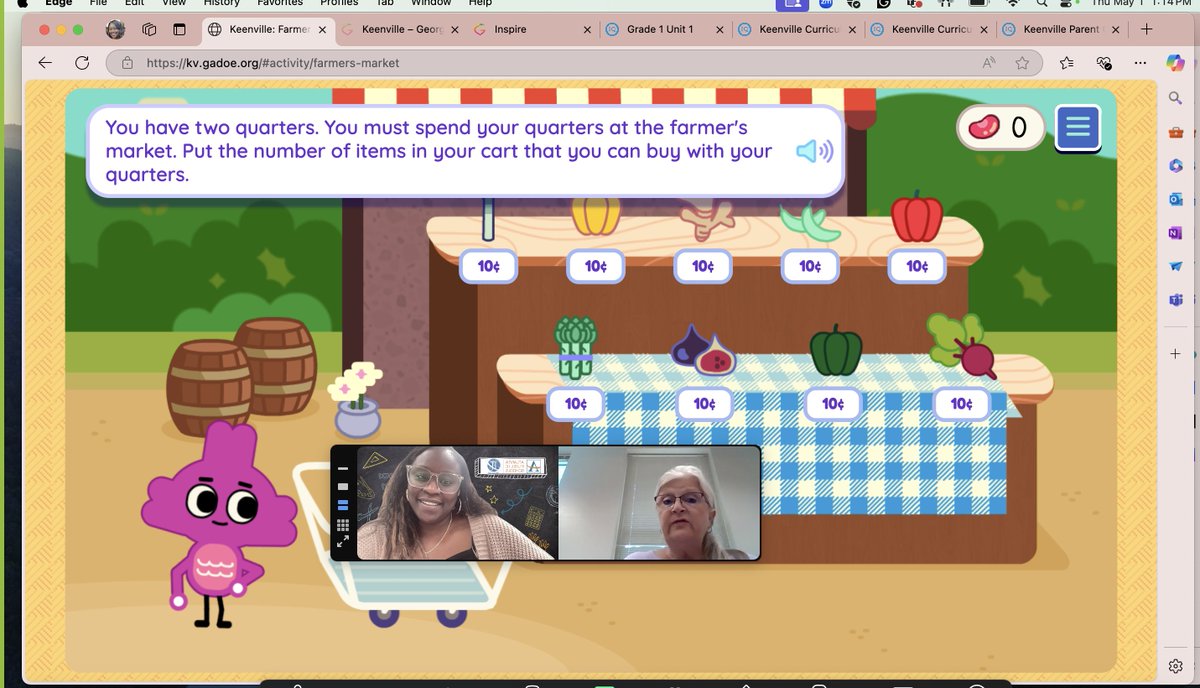The height and width of the screenshot is (688, 1200).
Task: Open Drop paper plane in the Edge sidebar
Action: pos(1175,266)
